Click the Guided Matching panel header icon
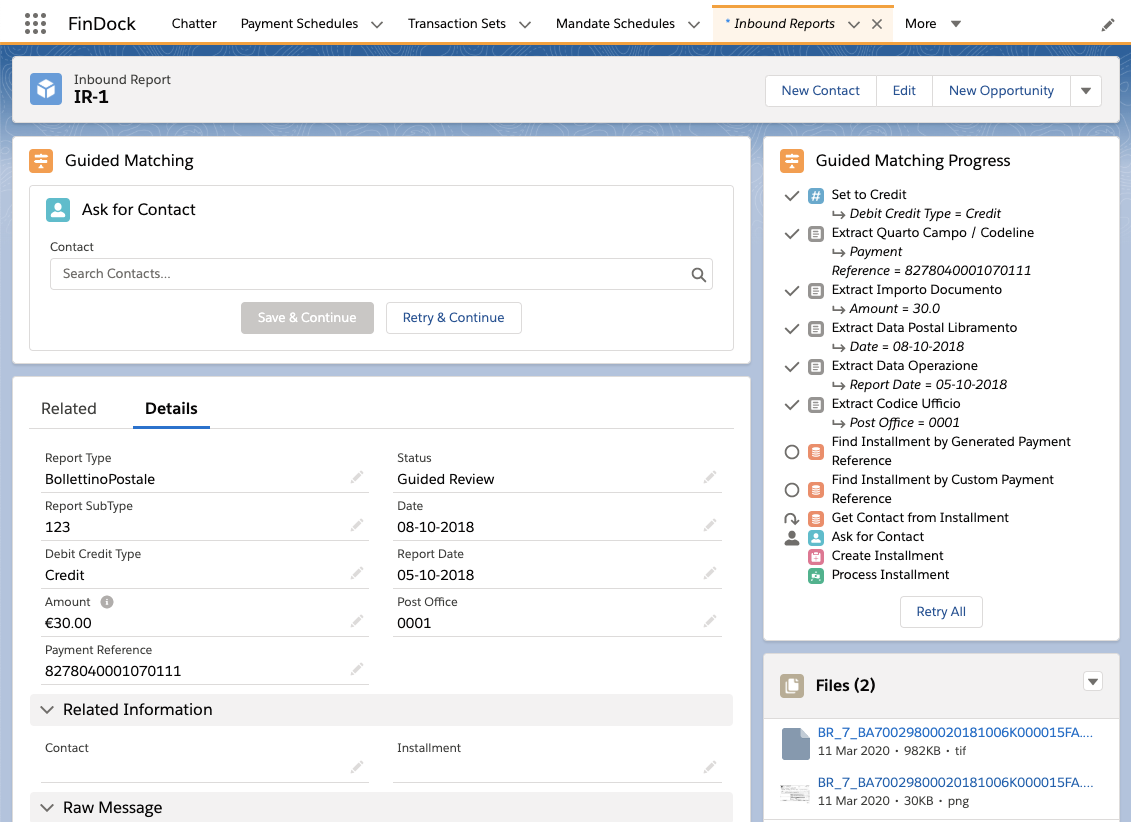The width and height of the screenshot is (1131, 822). (x=42, y=160)
